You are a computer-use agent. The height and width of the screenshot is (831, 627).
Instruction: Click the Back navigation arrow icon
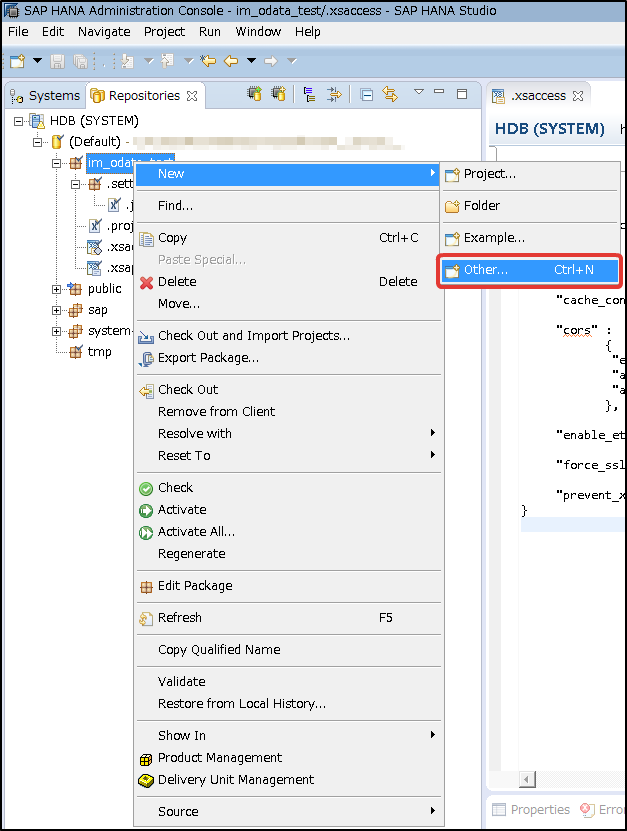click(x=231, y=61)
